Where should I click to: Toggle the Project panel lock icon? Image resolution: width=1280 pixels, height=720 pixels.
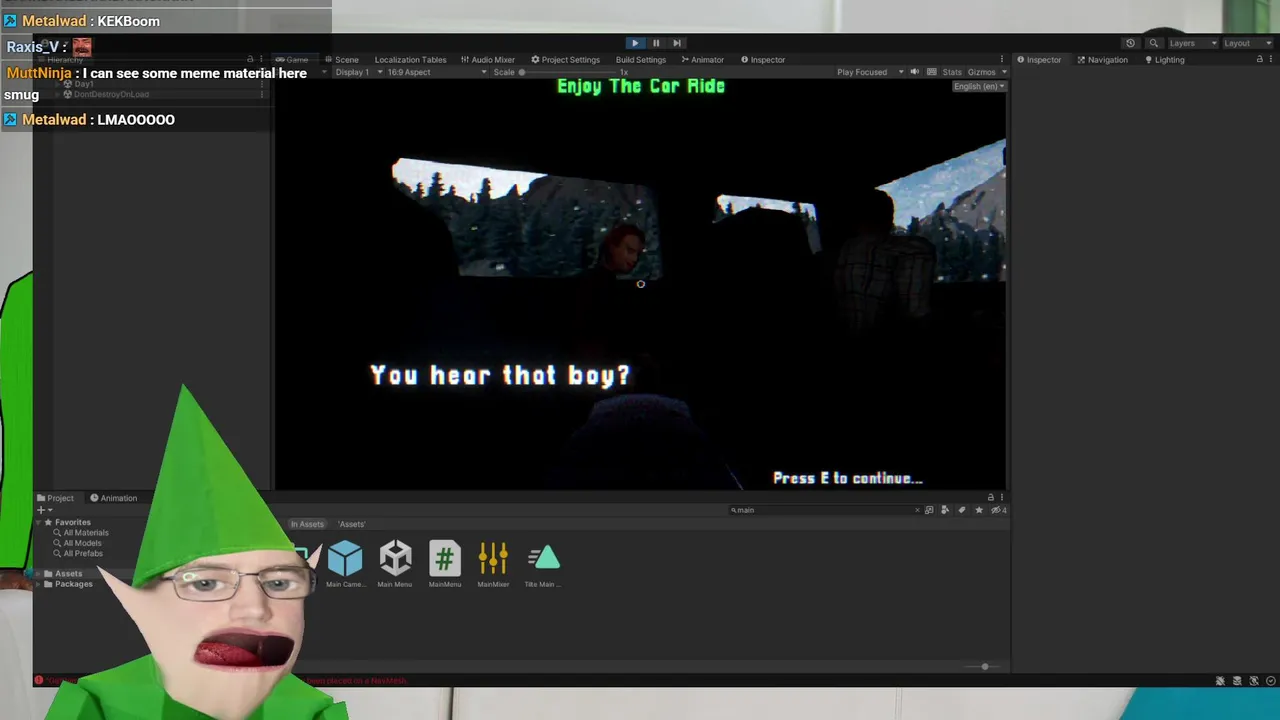tap(991, 498)
